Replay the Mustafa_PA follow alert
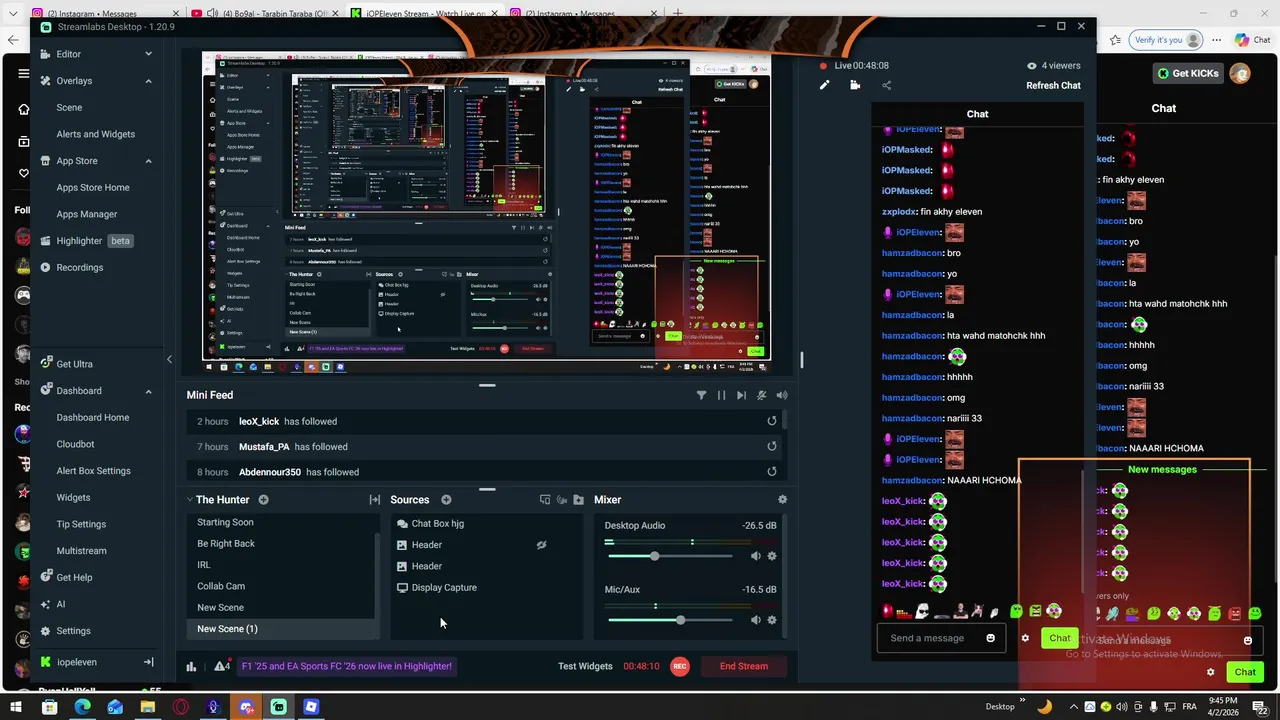The image size is (1280, 720). point(771,446)
